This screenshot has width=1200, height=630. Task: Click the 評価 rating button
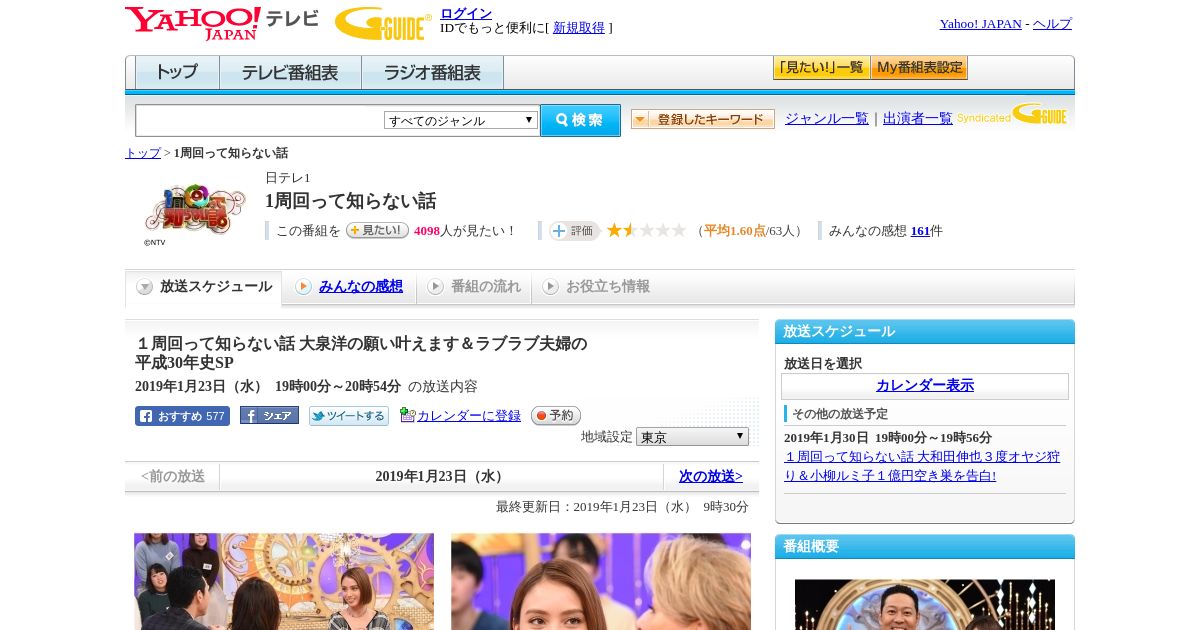[x=574, y=231]
